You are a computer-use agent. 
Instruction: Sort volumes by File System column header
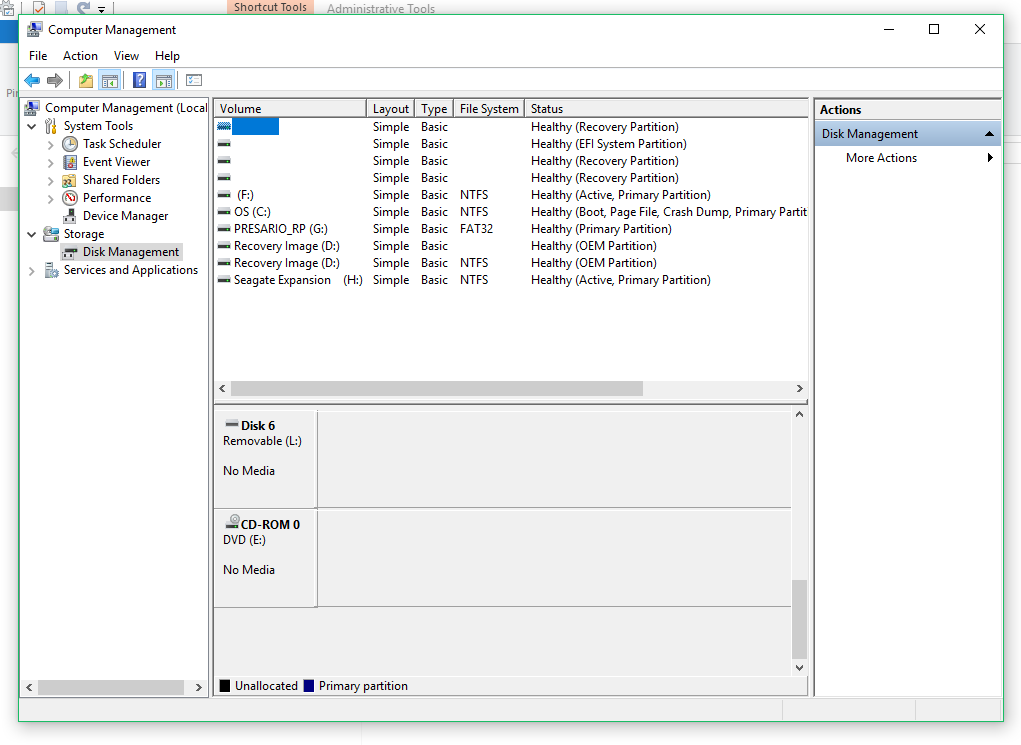click(489, 109)
